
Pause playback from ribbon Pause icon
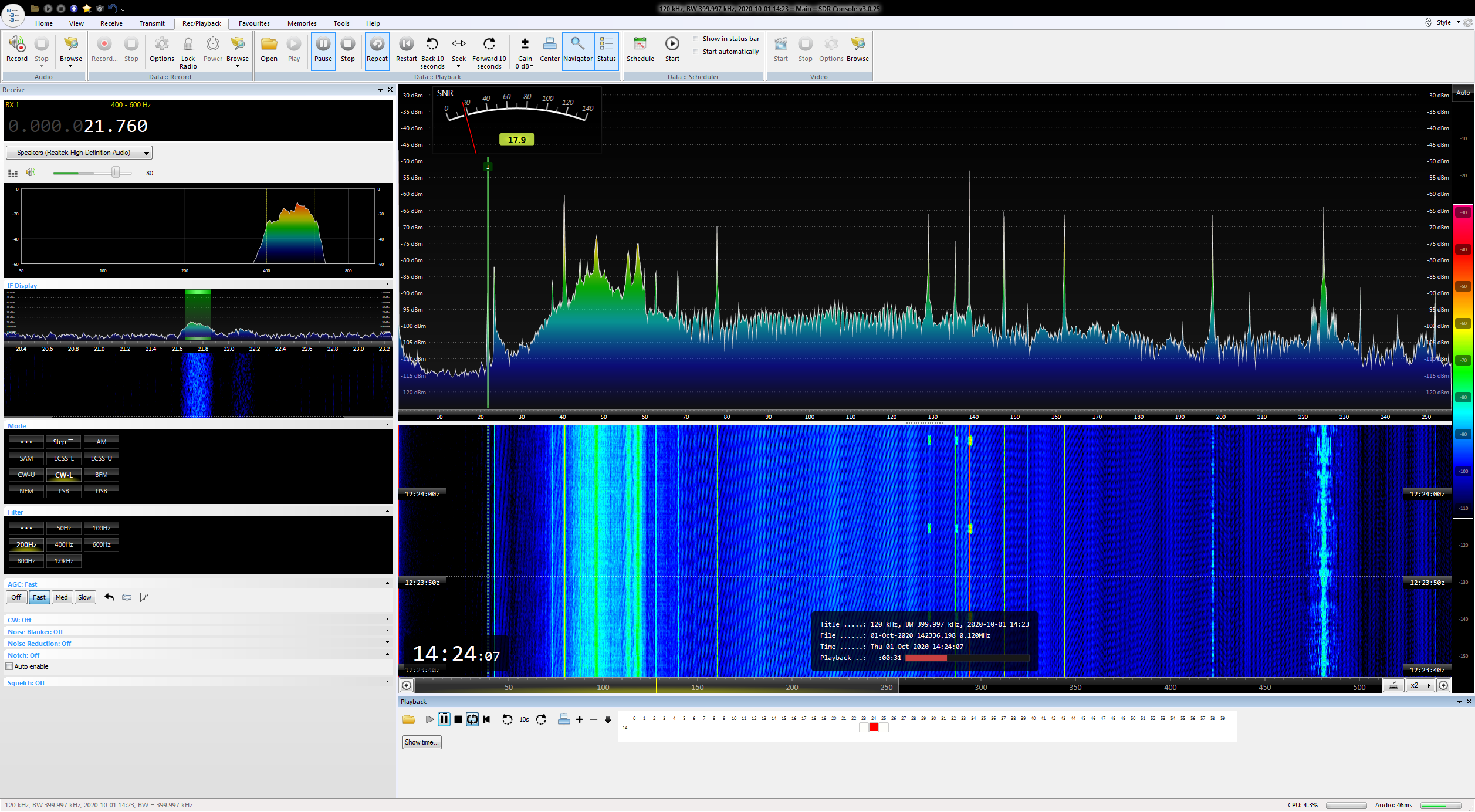point(323,45)
